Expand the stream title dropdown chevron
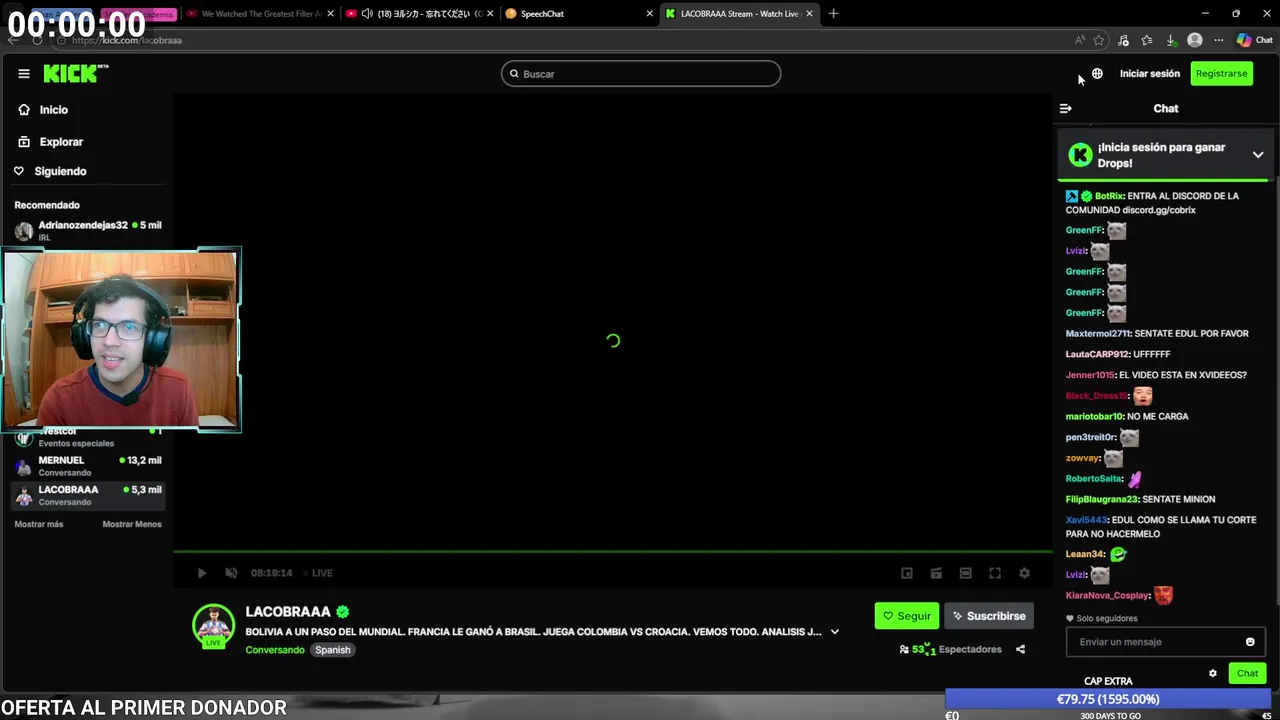This screenshot has width=1280, height=720. pos(835,632)
